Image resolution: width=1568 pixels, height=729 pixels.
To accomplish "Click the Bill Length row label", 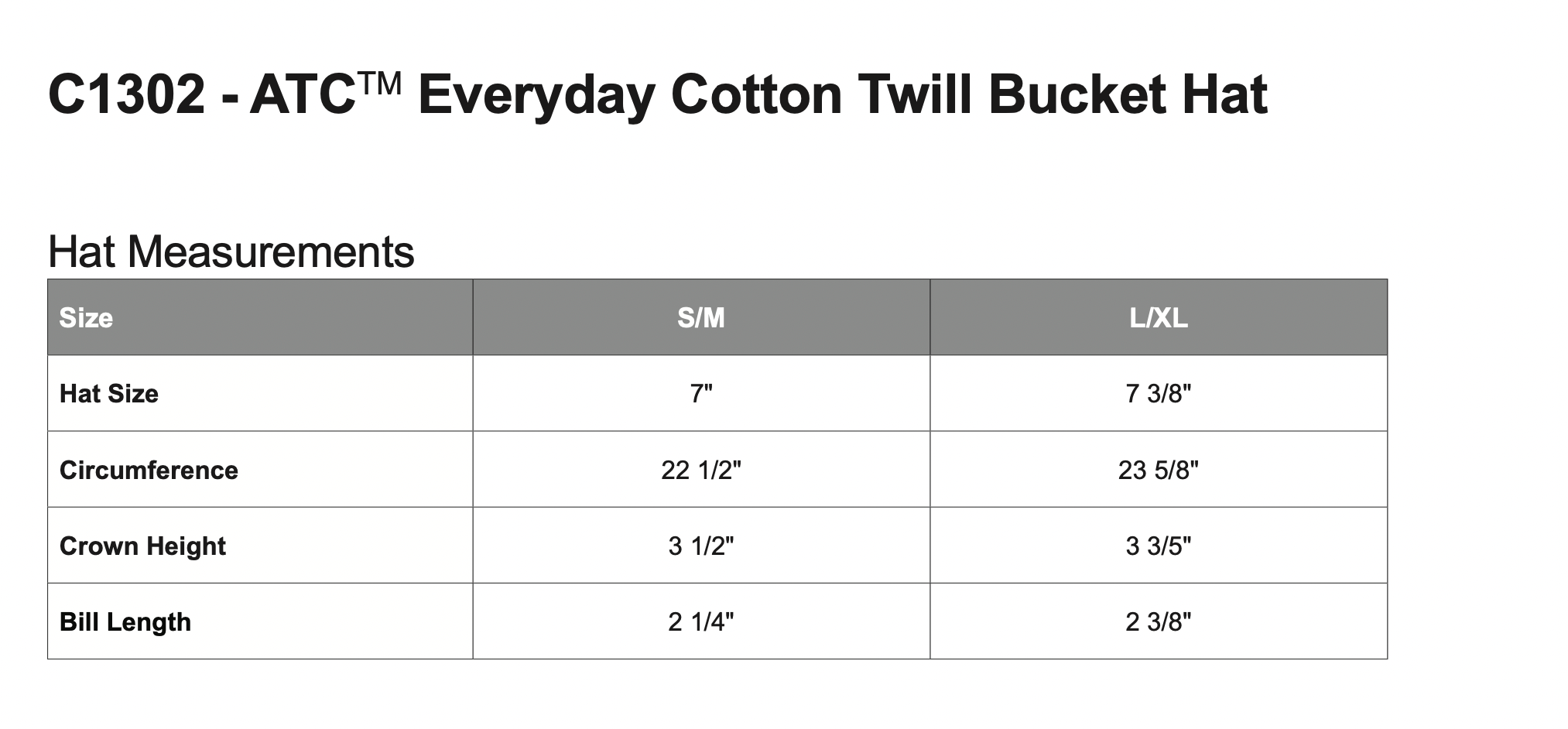I will click(125, 621).
